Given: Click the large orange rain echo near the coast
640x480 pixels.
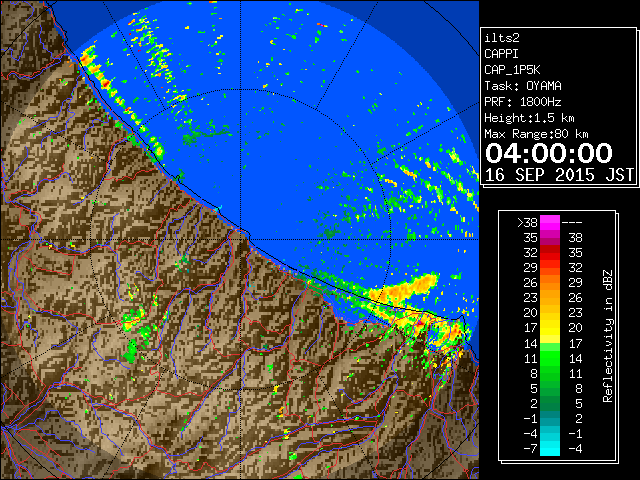Looking at the screenshot, I should tap(404, 289).
